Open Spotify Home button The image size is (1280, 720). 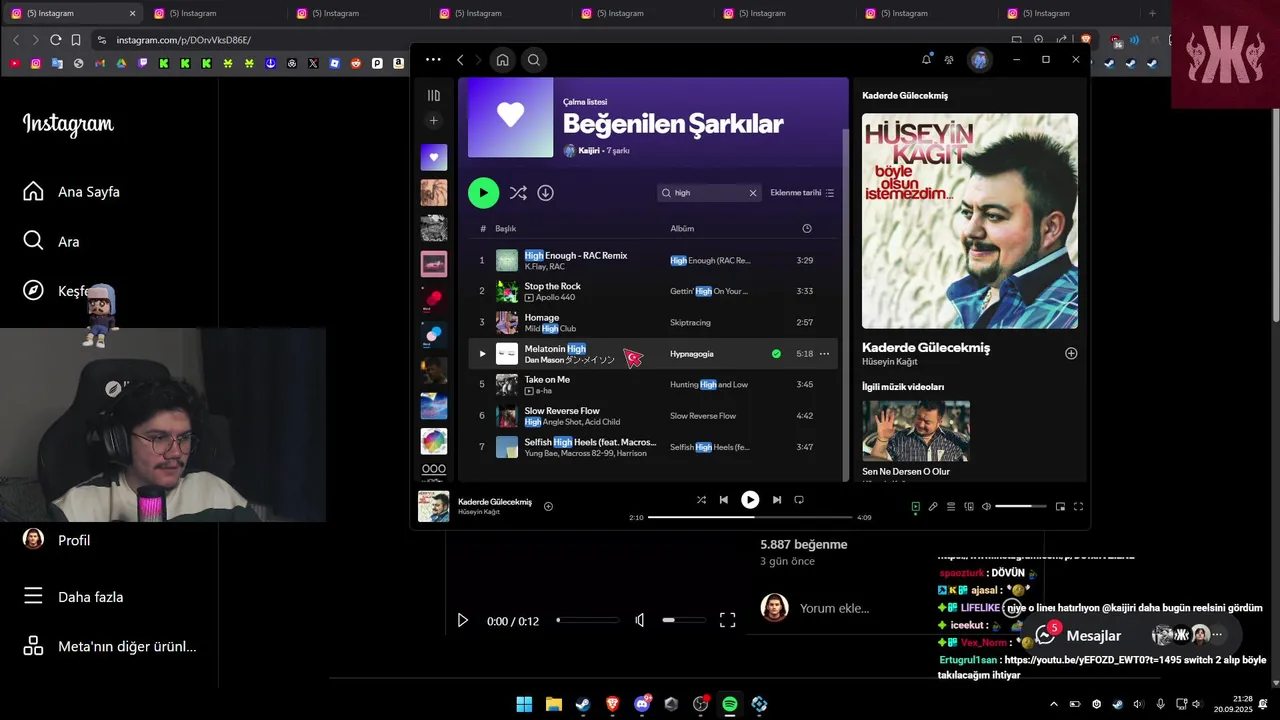[x=503, y=60]
